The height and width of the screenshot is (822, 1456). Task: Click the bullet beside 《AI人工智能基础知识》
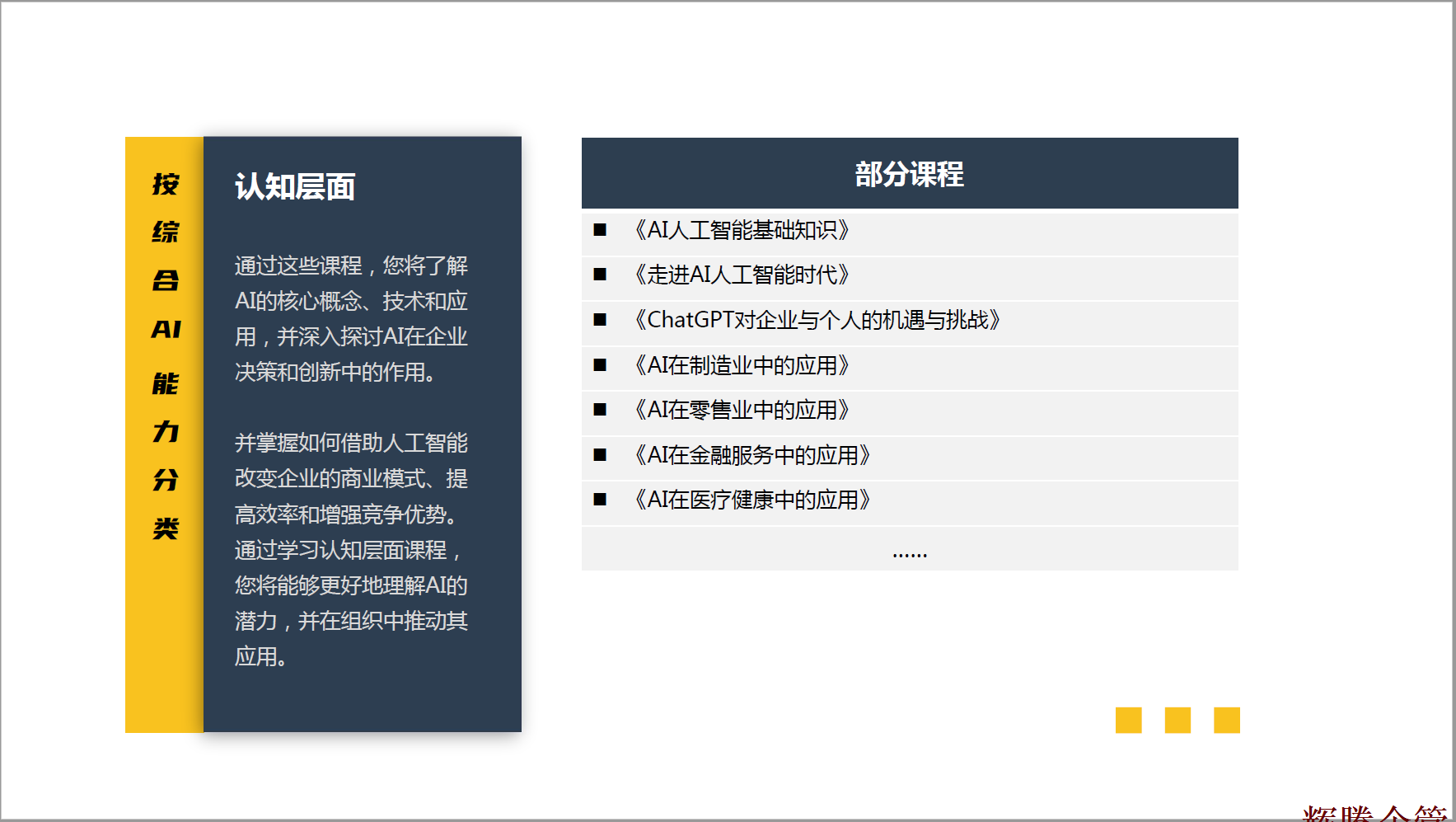pos(600,230)
